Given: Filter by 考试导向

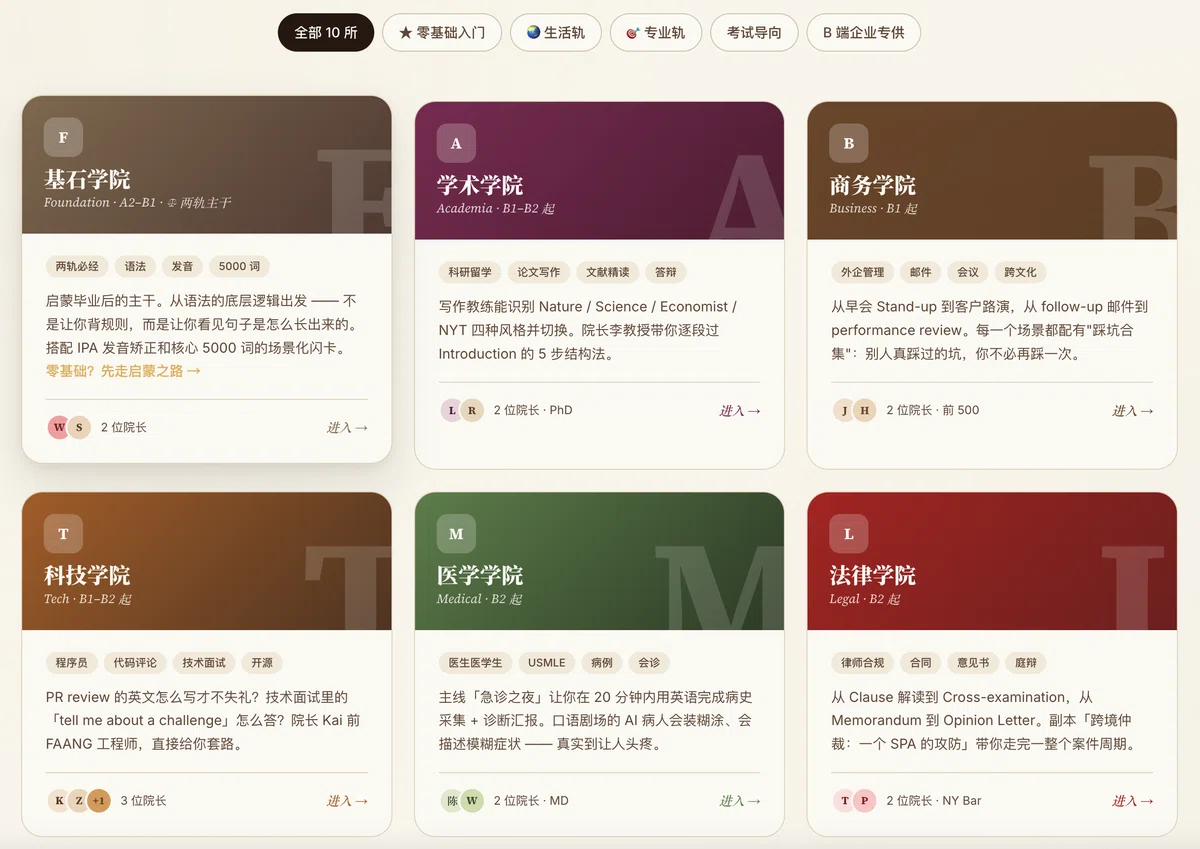Looking at the screenshot, I should coord(754,32).
